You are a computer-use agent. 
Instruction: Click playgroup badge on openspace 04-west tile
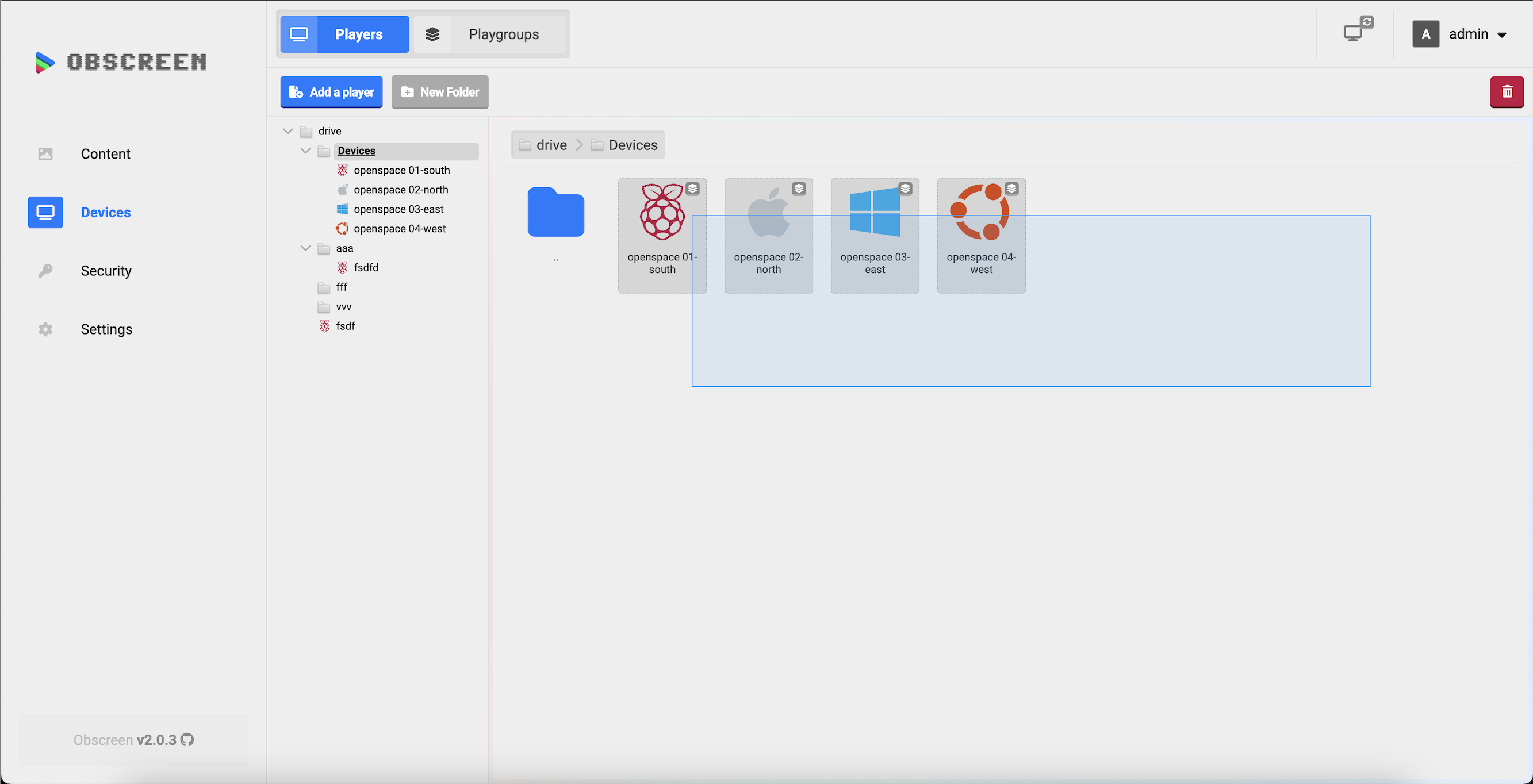tap(1011, 189)
